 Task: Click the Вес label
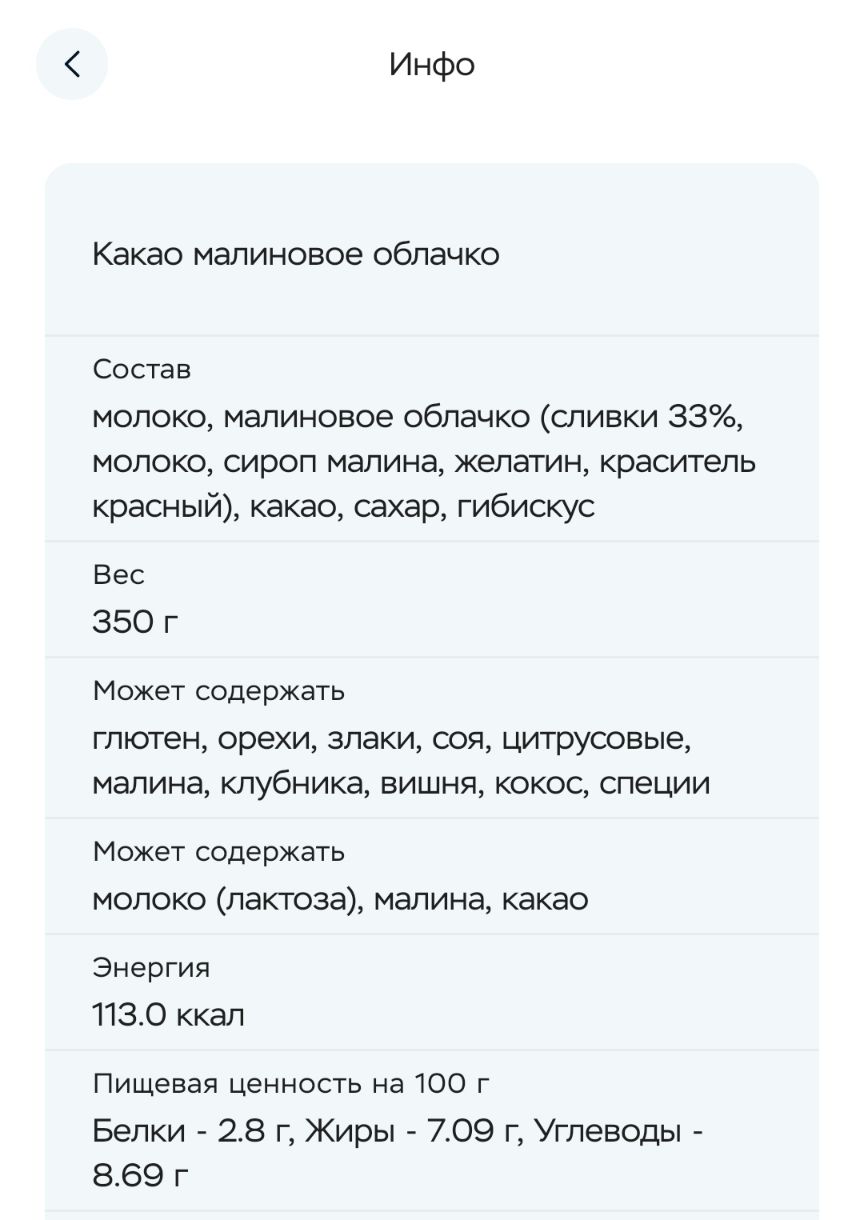pyautogui.click(x=119, y=575)
